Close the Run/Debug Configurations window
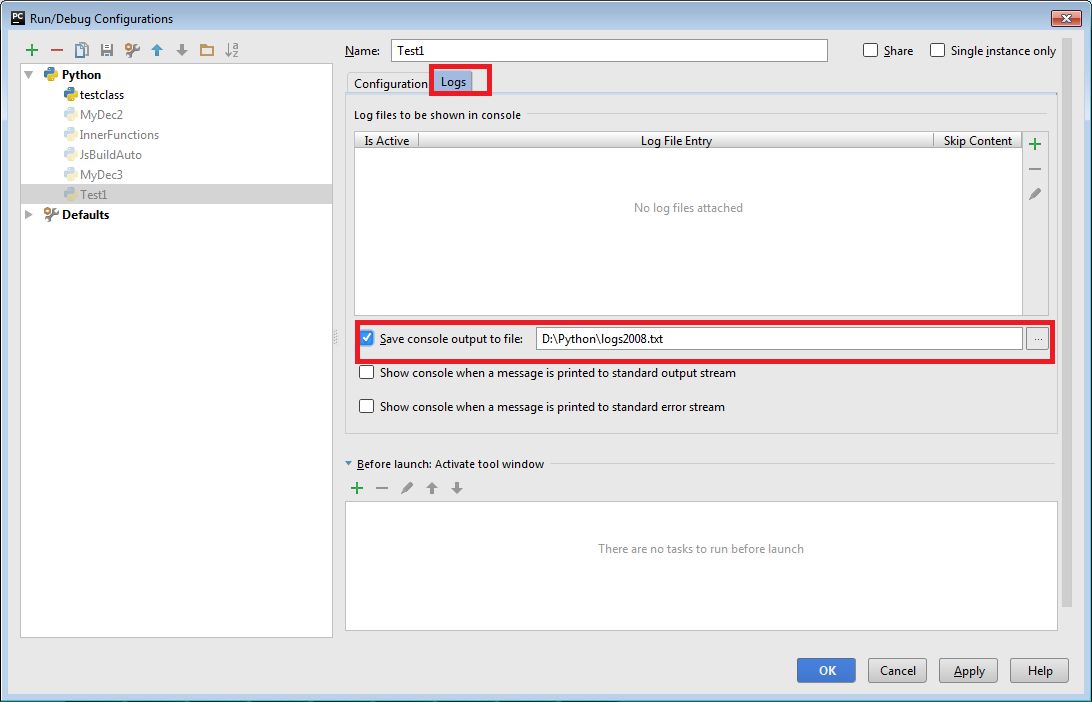 point(1065,18)
